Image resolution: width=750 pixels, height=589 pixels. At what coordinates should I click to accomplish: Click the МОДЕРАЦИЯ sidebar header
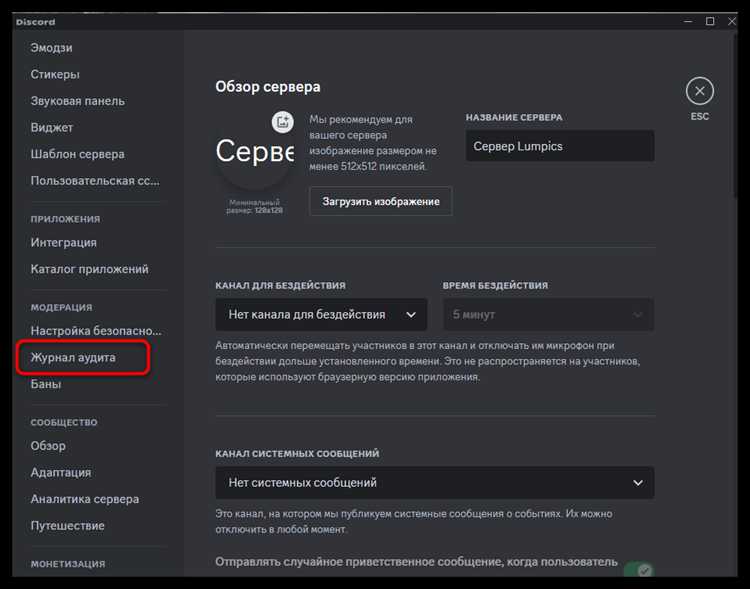tap(62, 307)
